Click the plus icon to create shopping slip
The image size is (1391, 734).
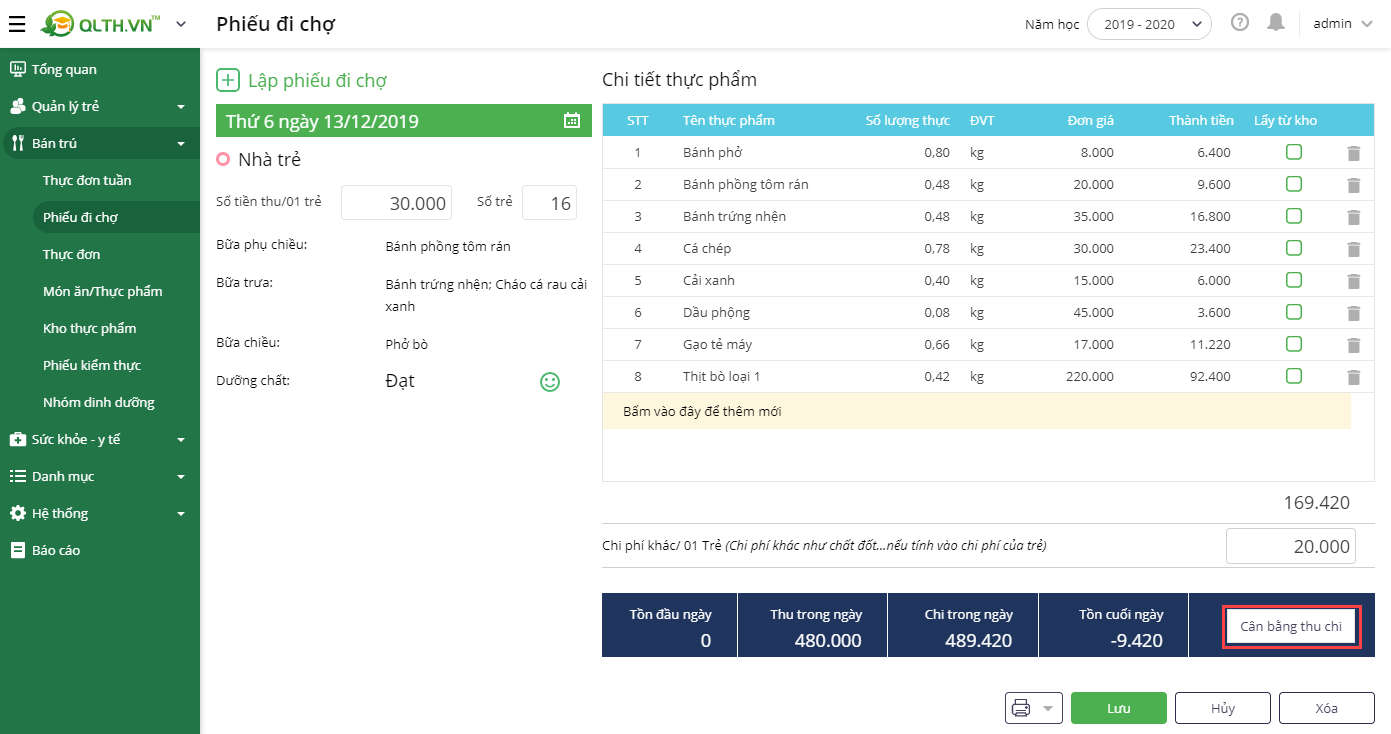click(228, 81)
